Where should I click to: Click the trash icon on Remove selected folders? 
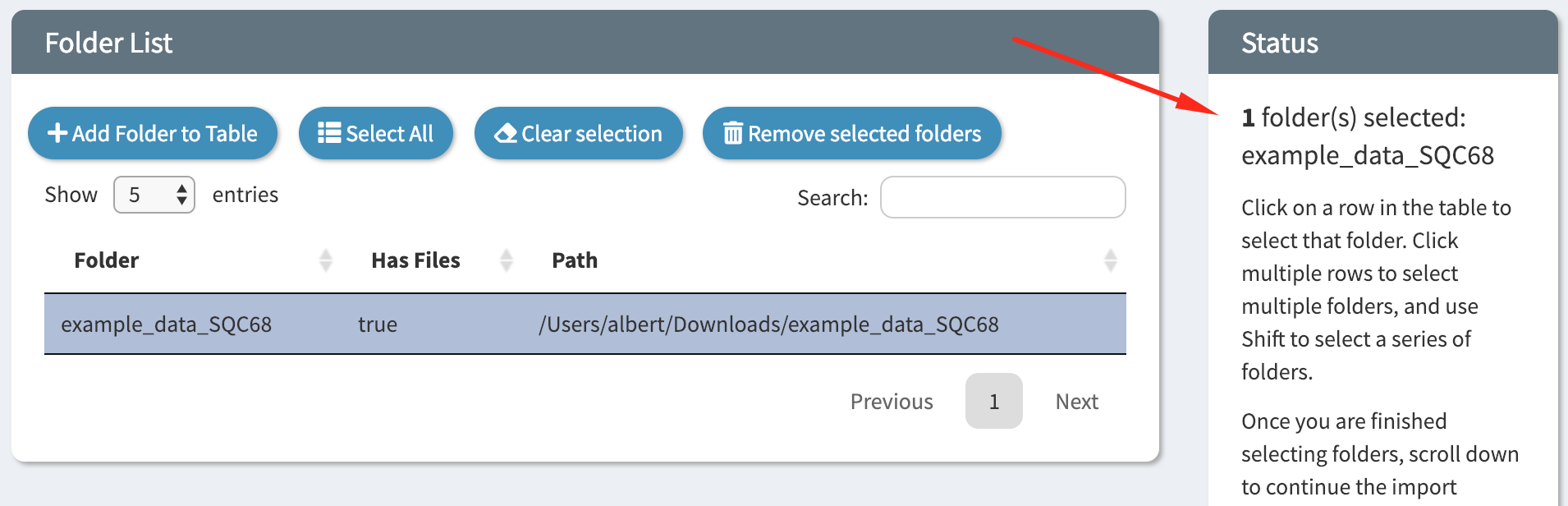click(733, 133)
